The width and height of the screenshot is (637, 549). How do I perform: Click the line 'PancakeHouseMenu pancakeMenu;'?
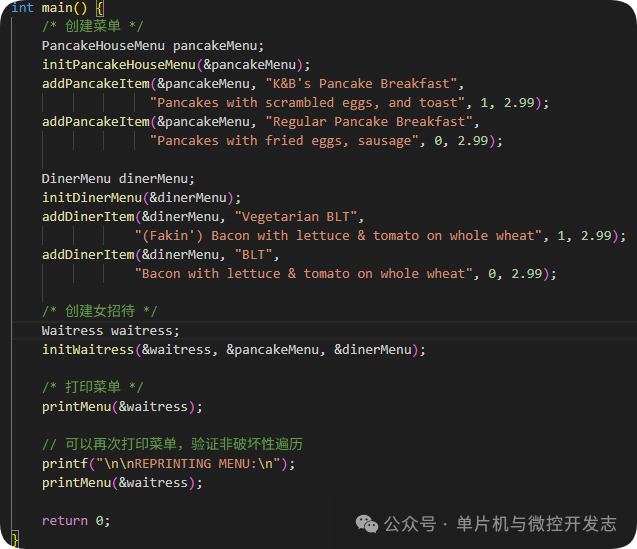click(x=153, y=46)
